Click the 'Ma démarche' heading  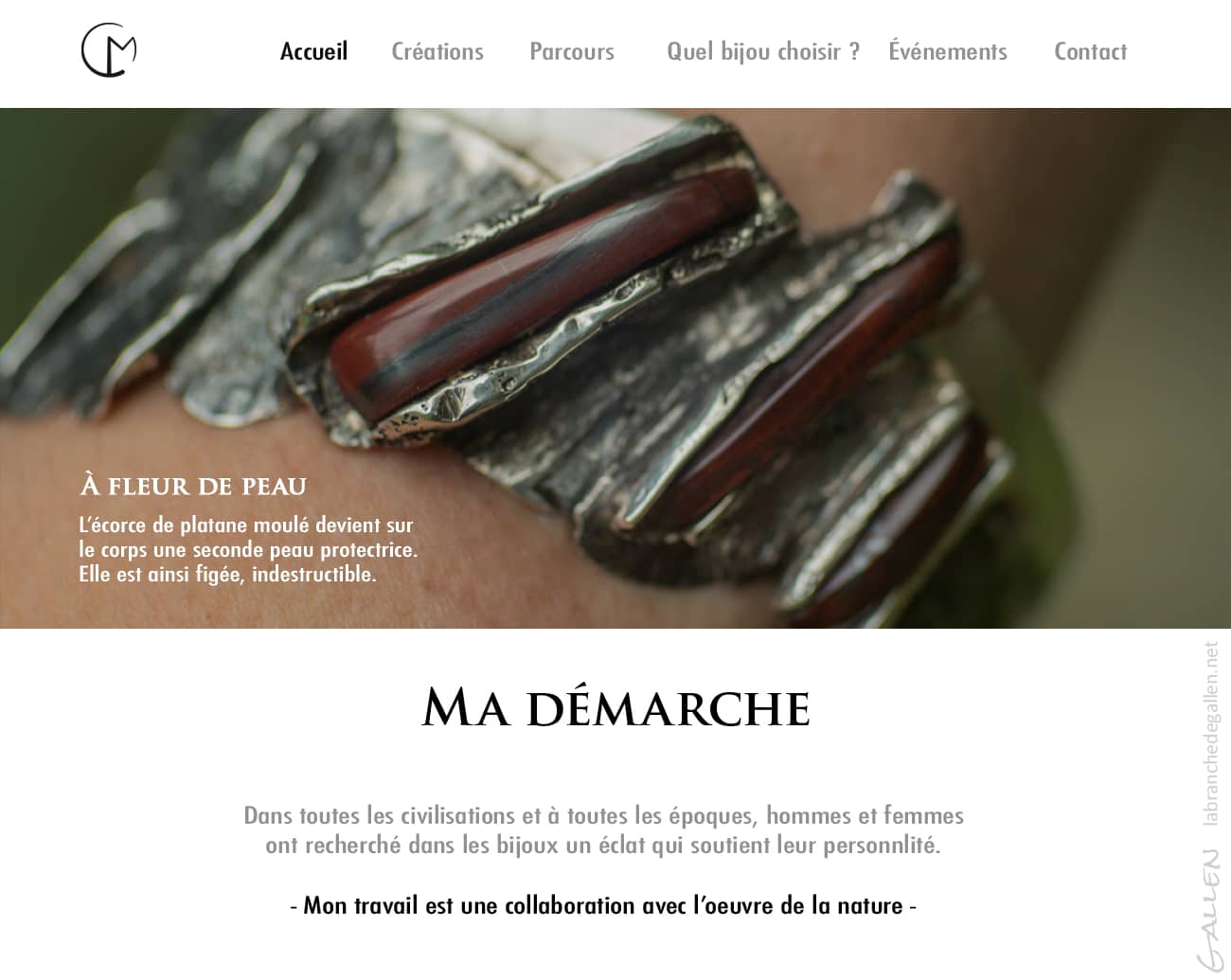click(x=615, y=707)
